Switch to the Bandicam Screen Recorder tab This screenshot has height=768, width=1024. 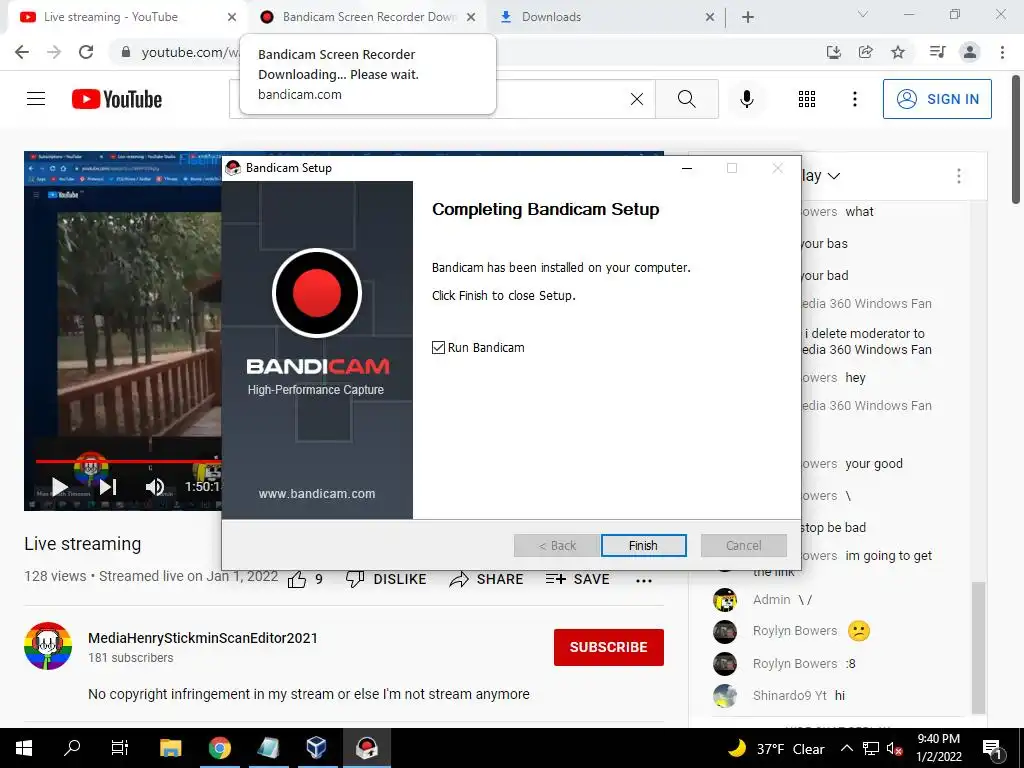[x=369, y=17]
